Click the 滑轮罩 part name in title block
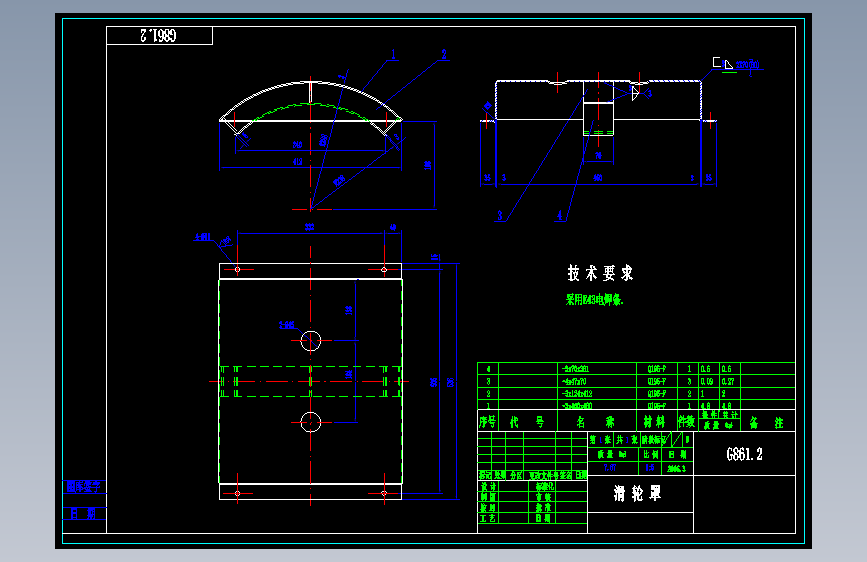This screenshot has width=867, height=562. click(638, 493)
